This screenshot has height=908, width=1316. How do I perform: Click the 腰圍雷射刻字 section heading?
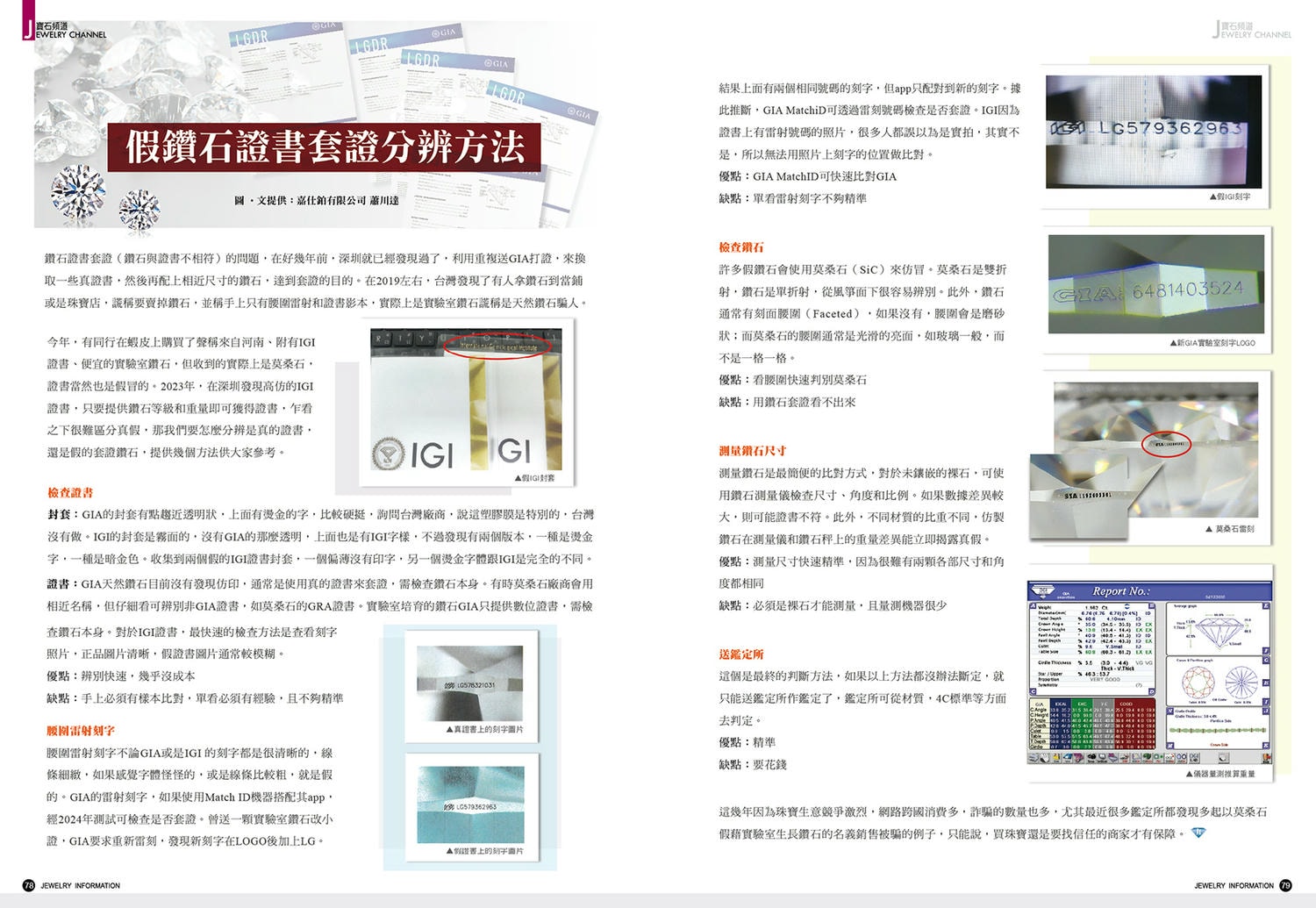coord(81,731)
